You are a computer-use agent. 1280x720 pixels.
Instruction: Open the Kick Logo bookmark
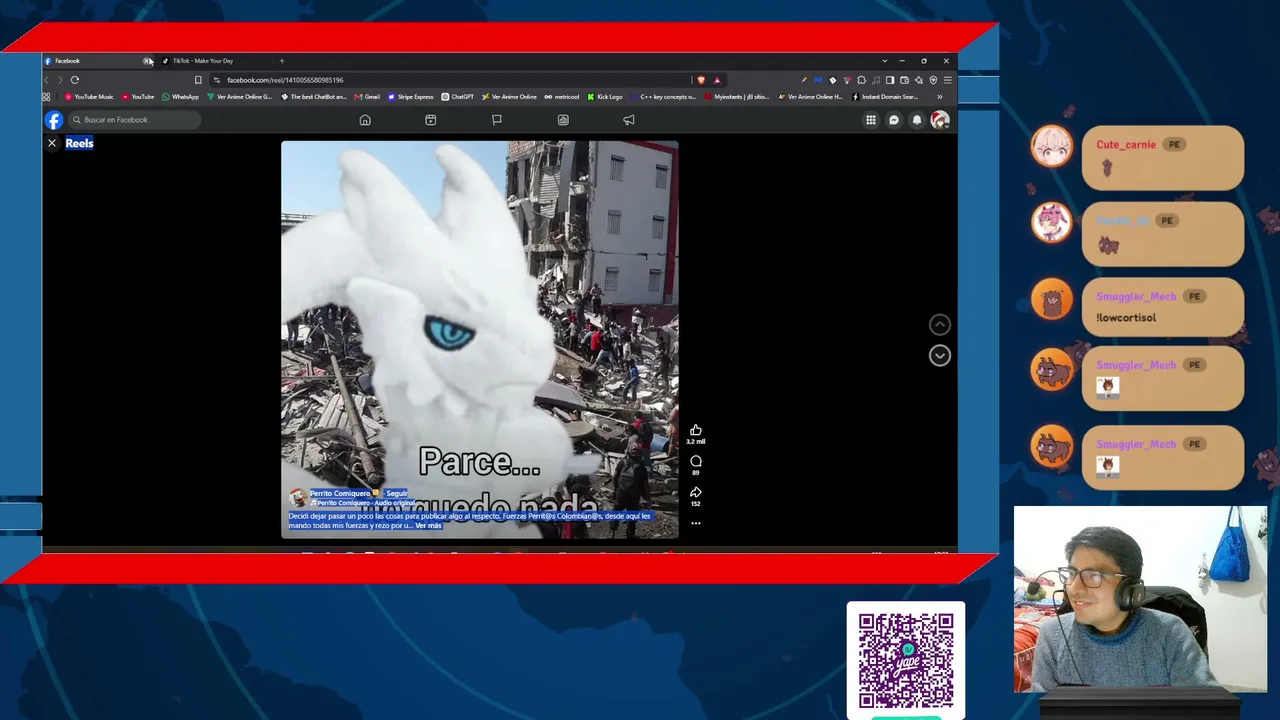click(x=605, y=97)
